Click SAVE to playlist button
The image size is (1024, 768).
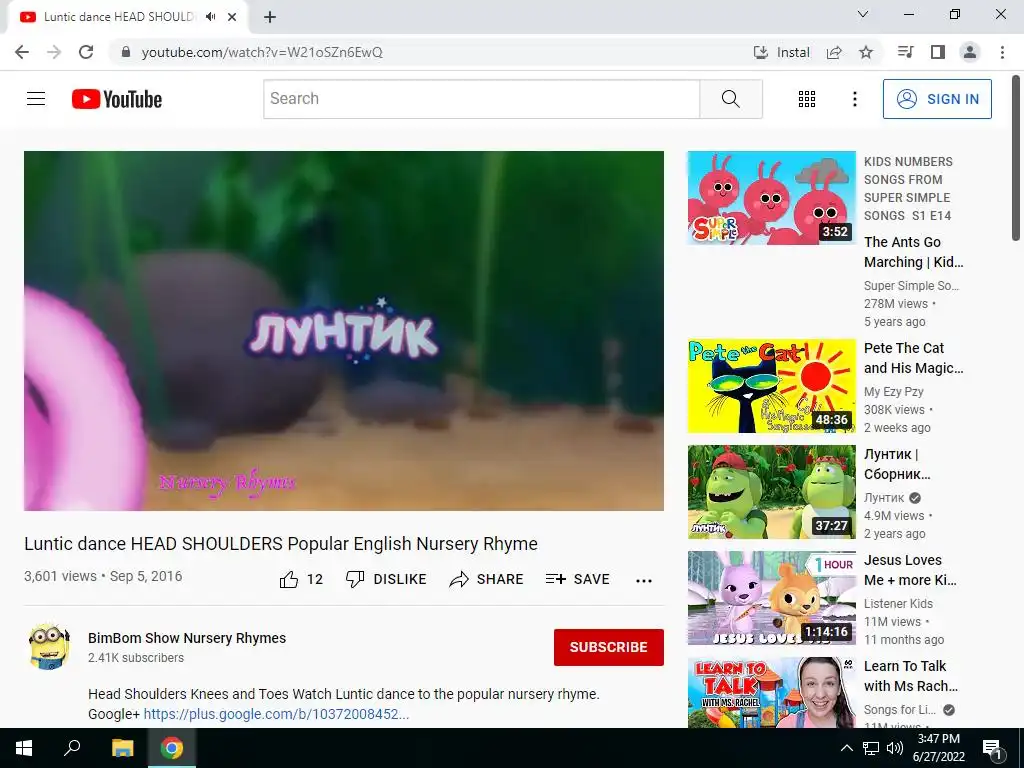coord(577,579)
